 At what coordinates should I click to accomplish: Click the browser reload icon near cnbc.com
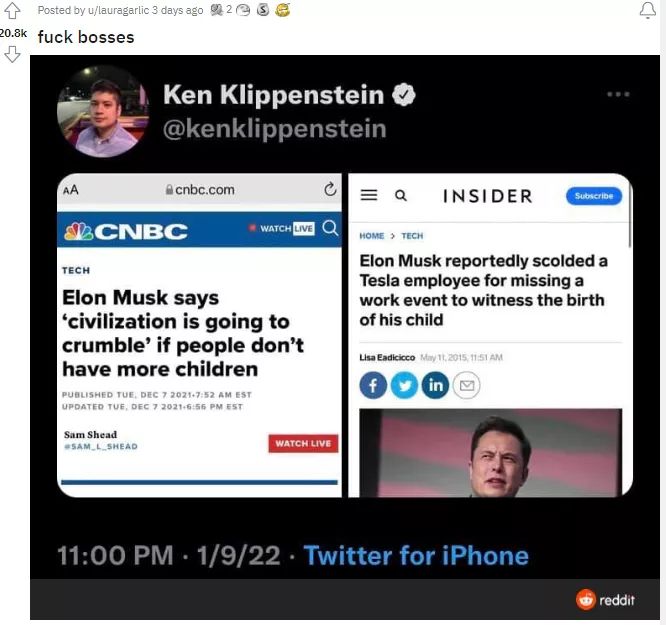(330, 189)
